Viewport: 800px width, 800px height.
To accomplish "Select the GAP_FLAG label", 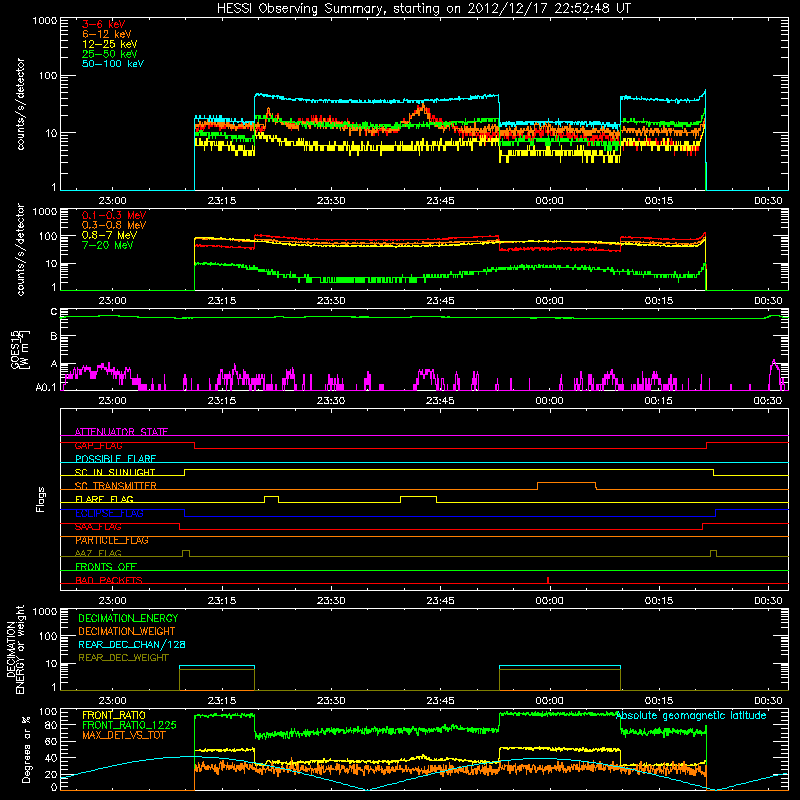I will pos(98,445).
